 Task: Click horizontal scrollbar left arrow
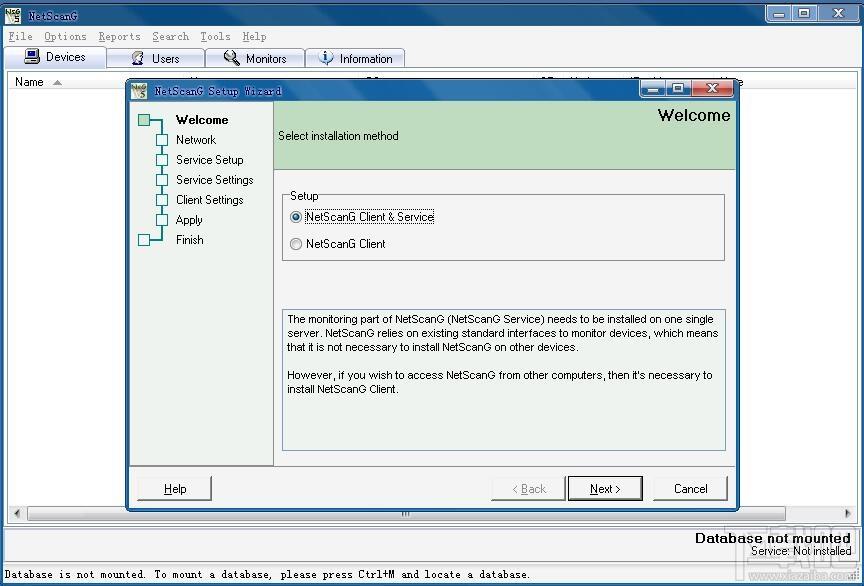point(17,514)
